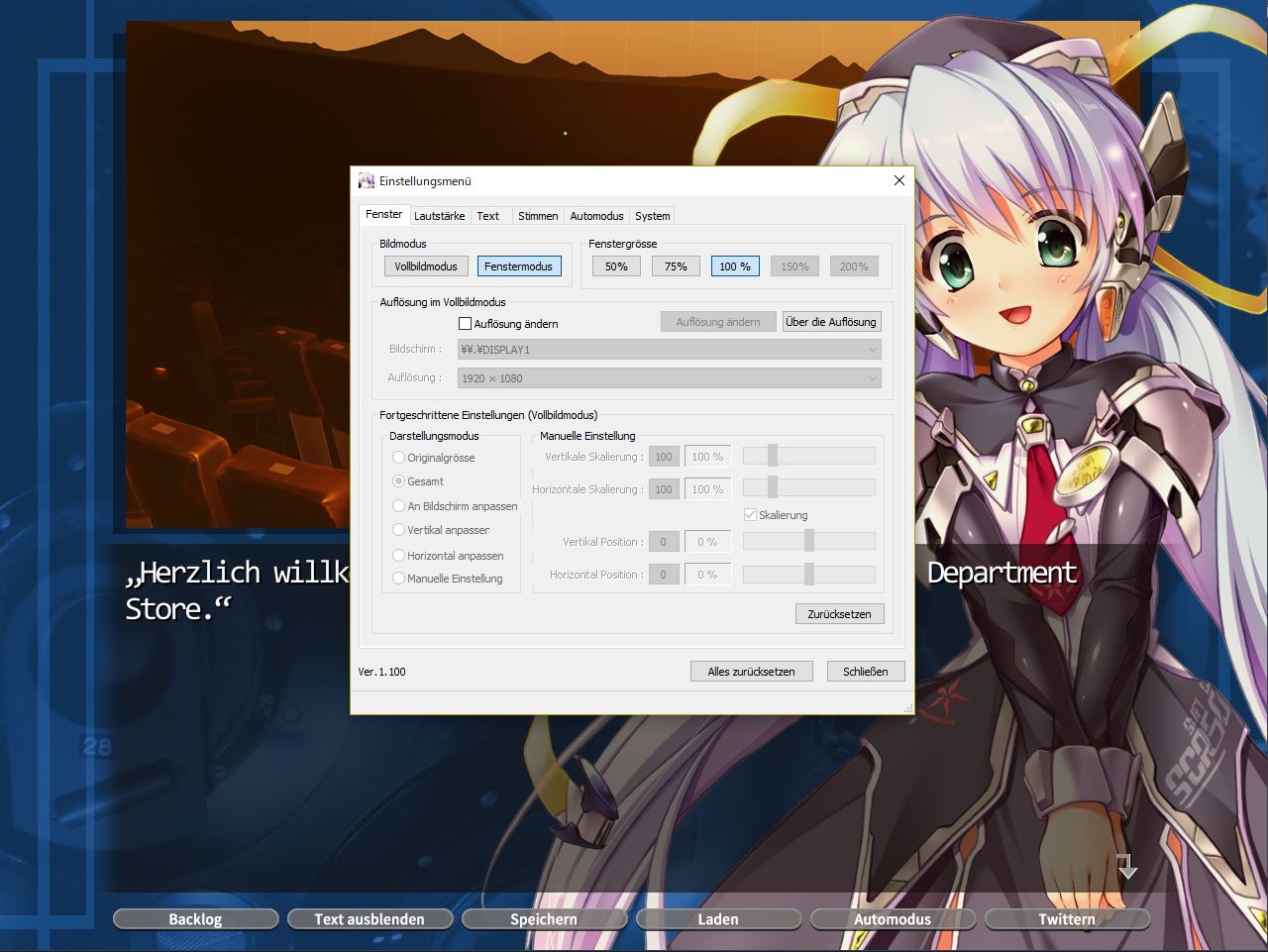Close the Einstellungsmenü dialog with X

point(899,180)
